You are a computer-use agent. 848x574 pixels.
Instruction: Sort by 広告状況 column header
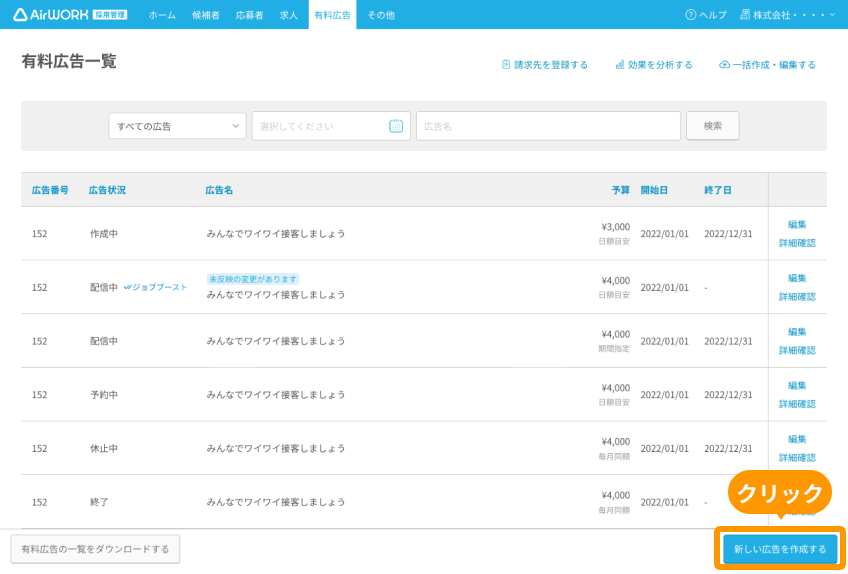click(107, 190)
